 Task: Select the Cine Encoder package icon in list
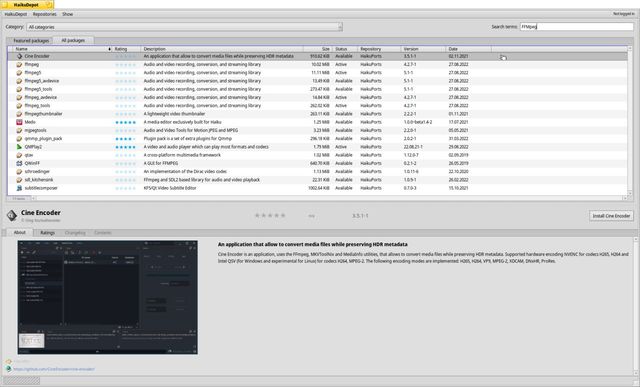[19, 56]
